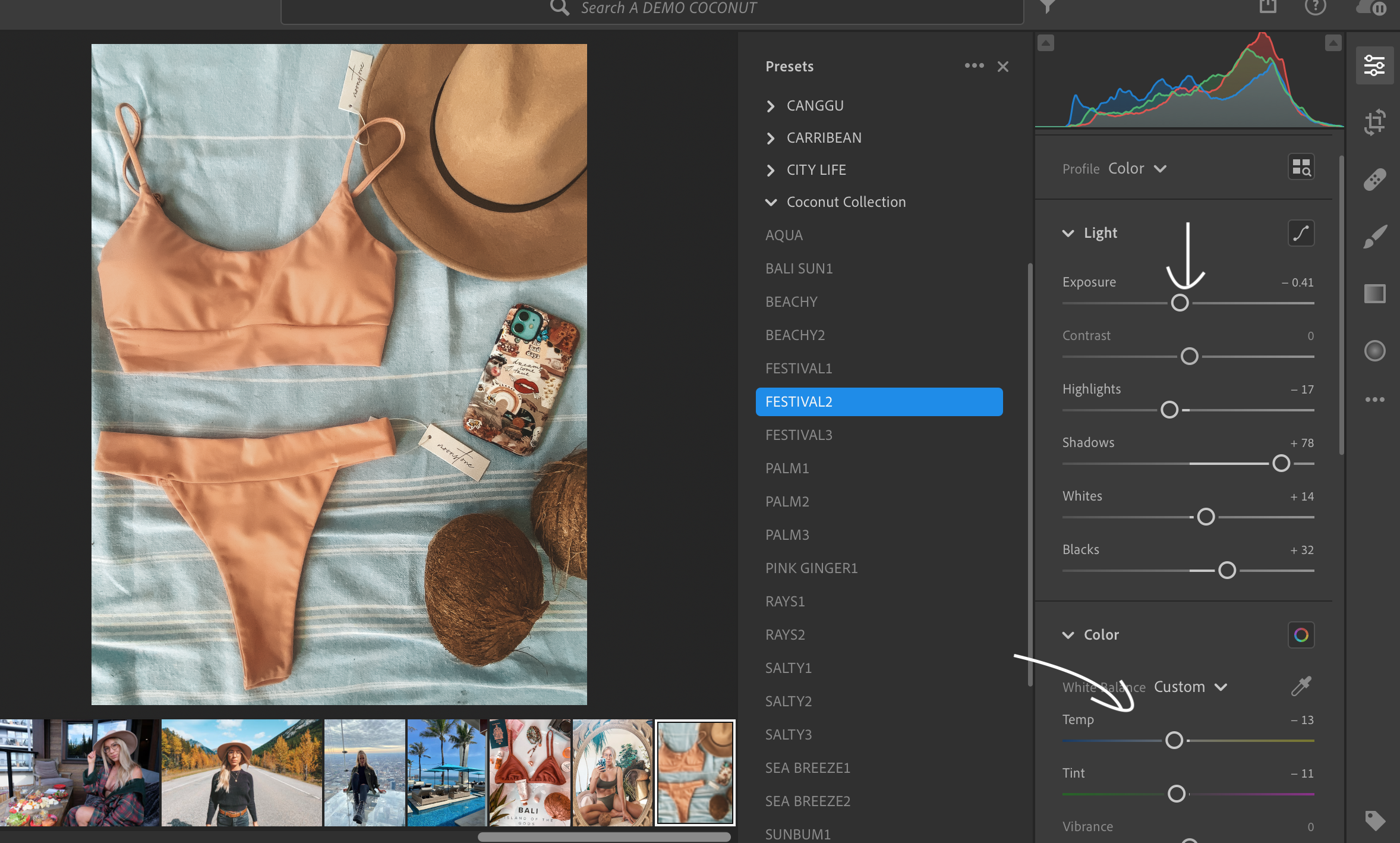Select the Linear Gradient tool
The width and height of the screenshot is (1400, 843).
point(1374,294)
